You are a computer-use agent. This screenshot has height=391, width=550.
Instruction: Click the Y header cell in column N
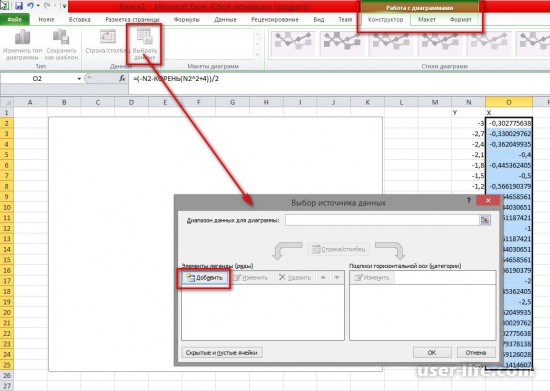click(469, 113)
